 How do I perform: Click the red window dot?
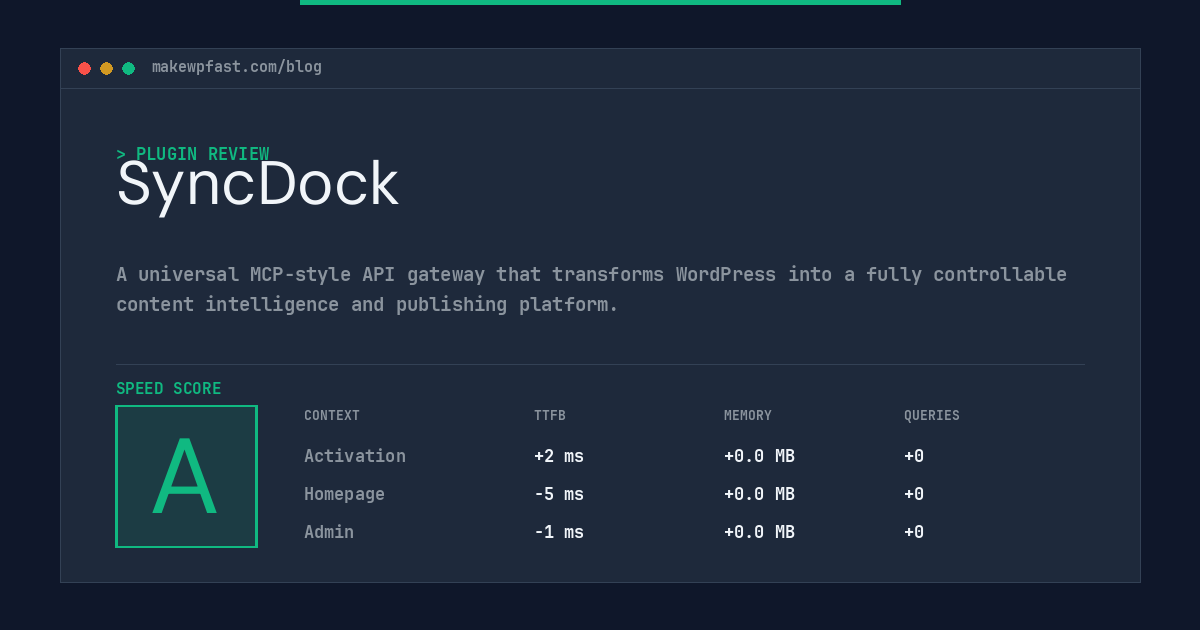[x=84, y=68]
